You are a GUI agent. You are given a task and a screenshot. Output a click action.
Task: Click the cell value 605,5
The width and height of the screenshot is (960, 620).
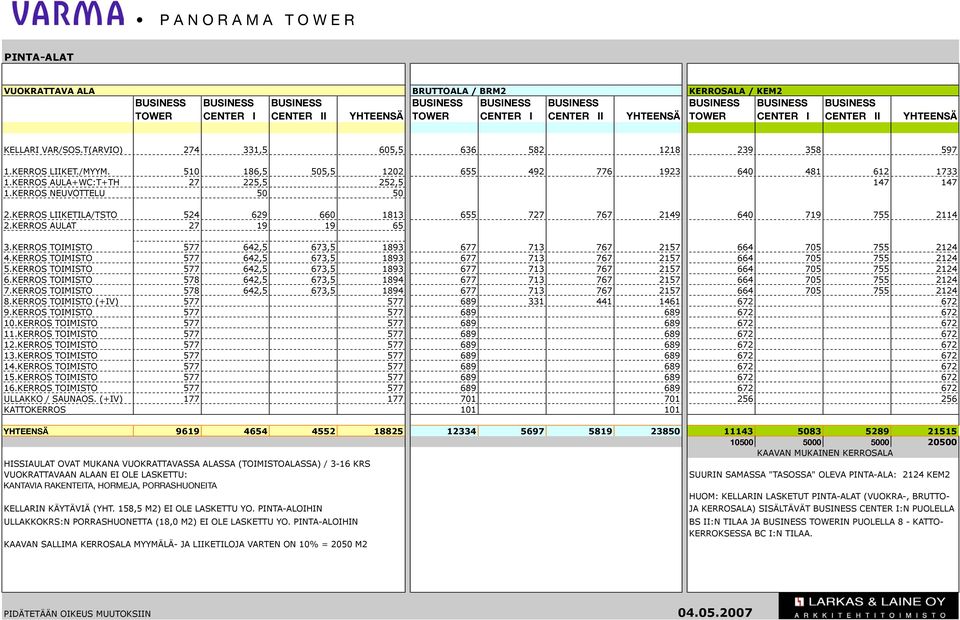391,150
